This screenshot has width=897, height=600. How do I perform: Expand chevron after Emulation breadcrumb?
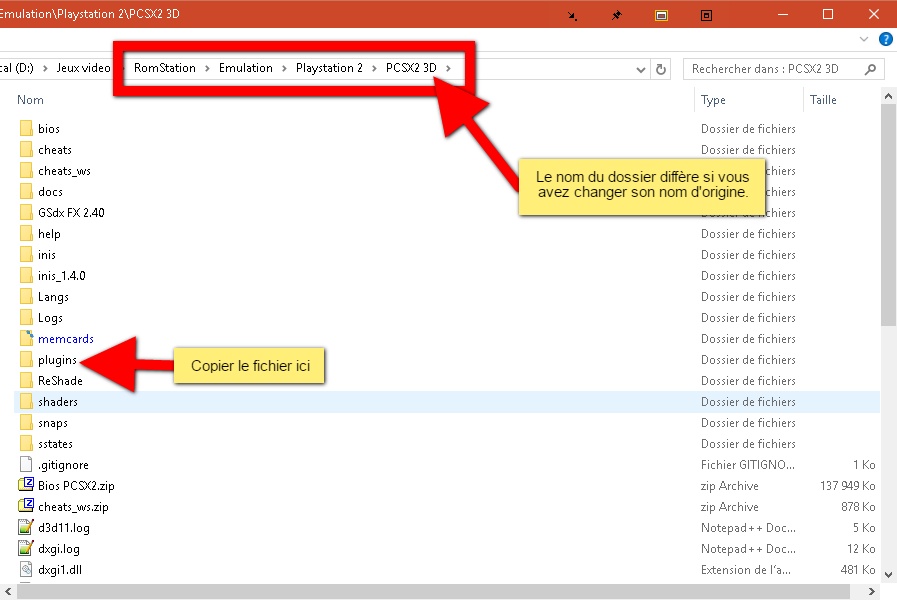tap(284, 68)
